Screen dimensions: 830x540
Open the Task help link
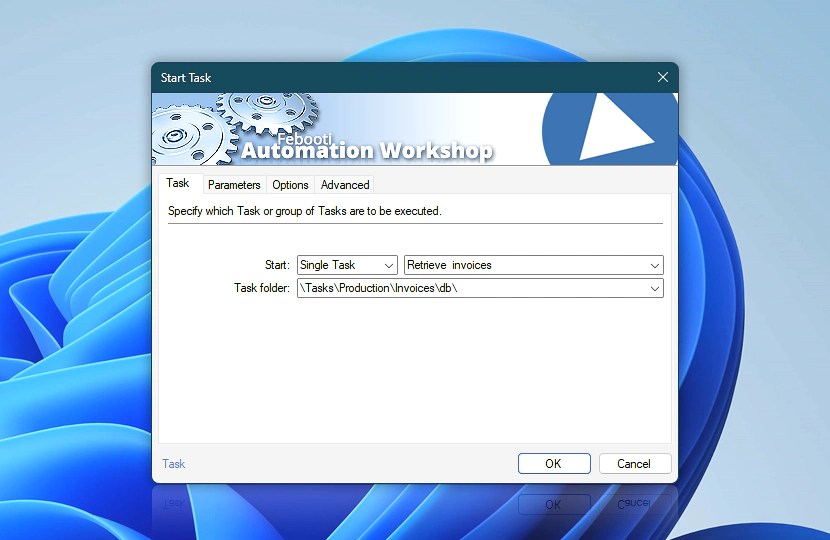coord(174,464)
